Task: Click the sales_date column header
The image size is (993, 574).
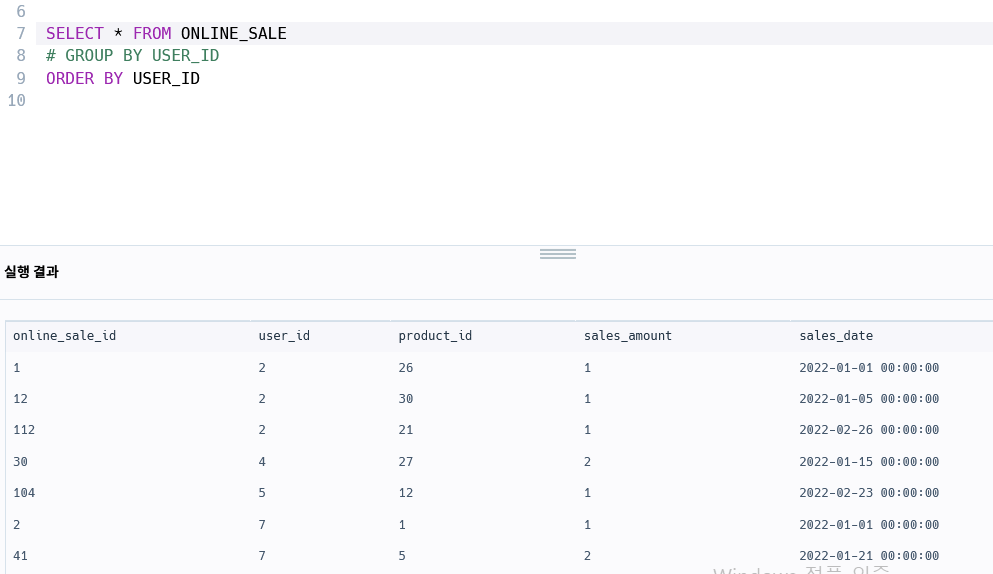Action: click(x=836, y=336)
